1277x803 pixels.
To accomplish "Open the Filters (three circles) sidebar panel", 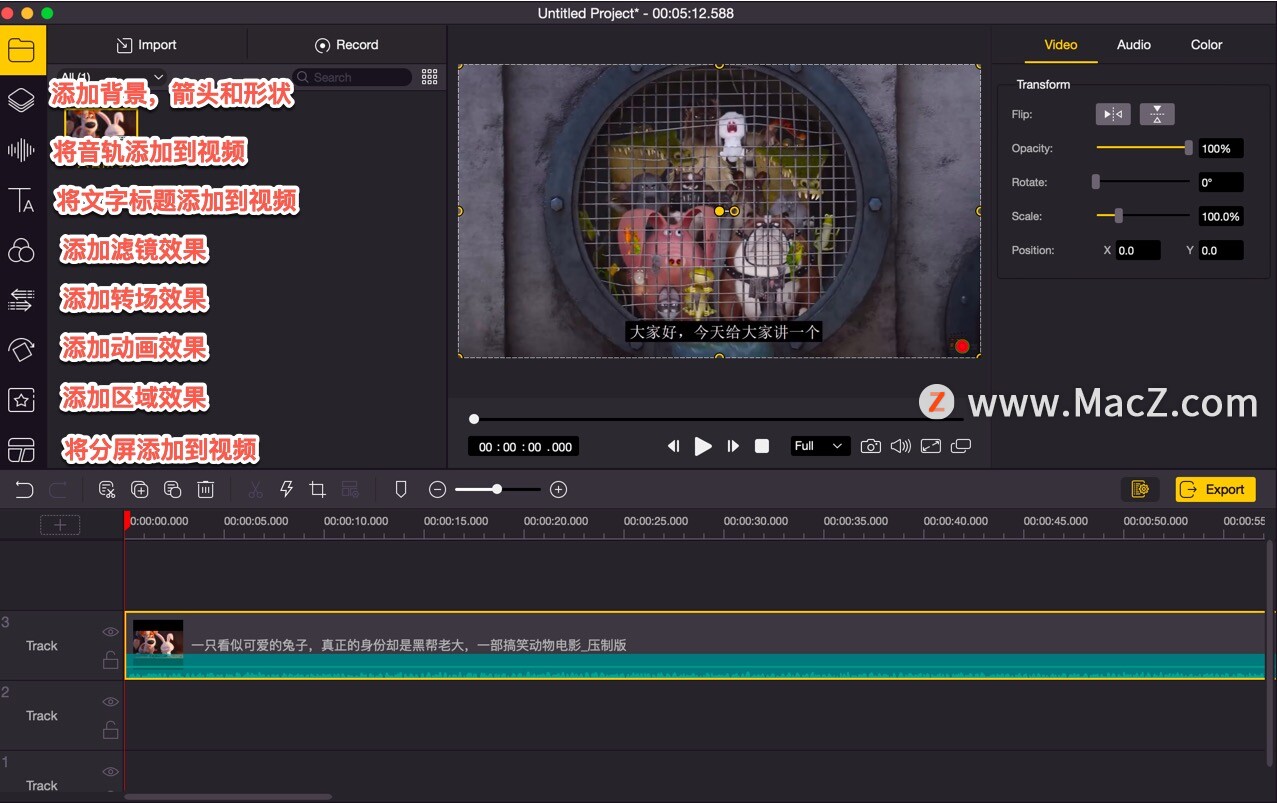I will pyautogui.click(x=21, y=250).
